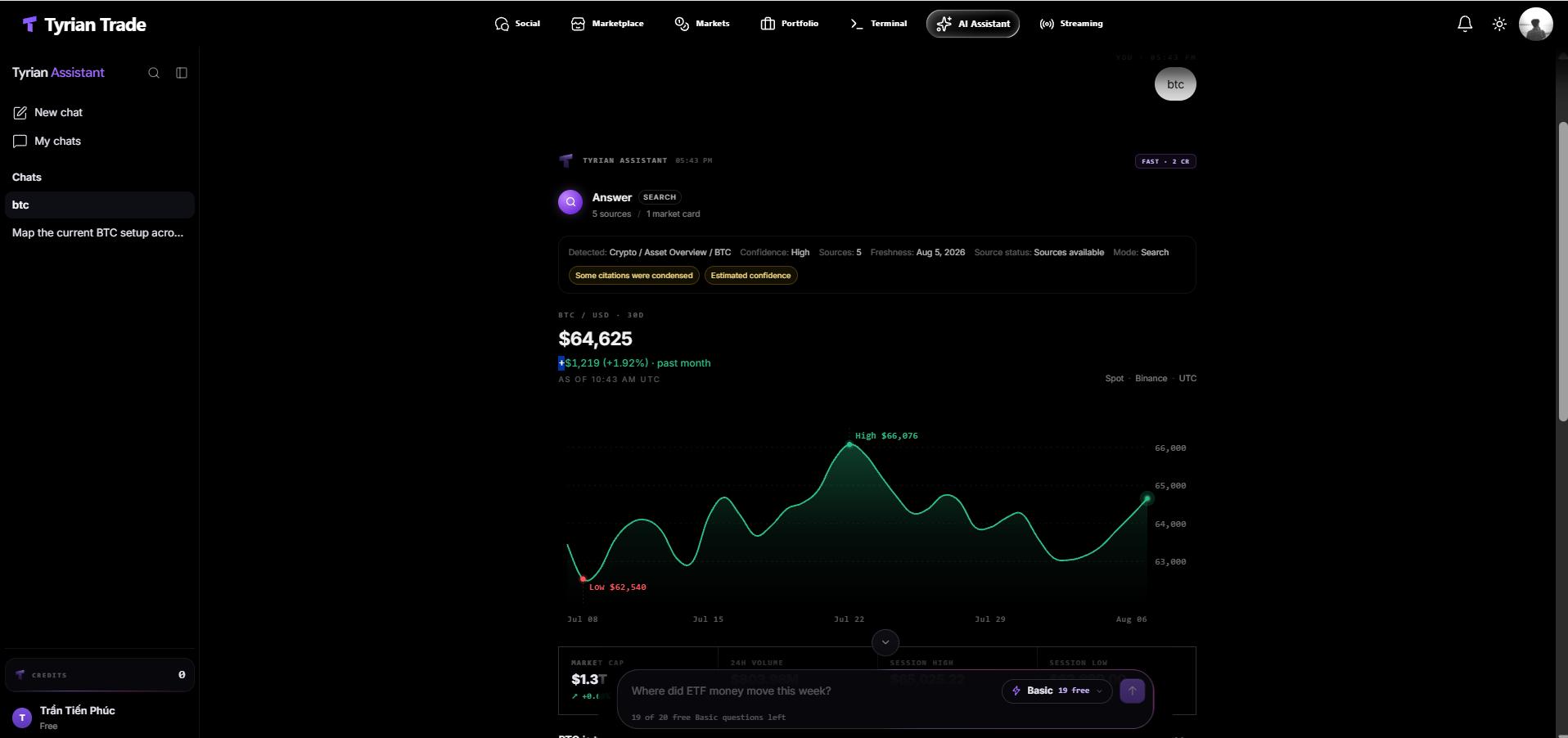View the 5 sources link

(x=612, y=214)
